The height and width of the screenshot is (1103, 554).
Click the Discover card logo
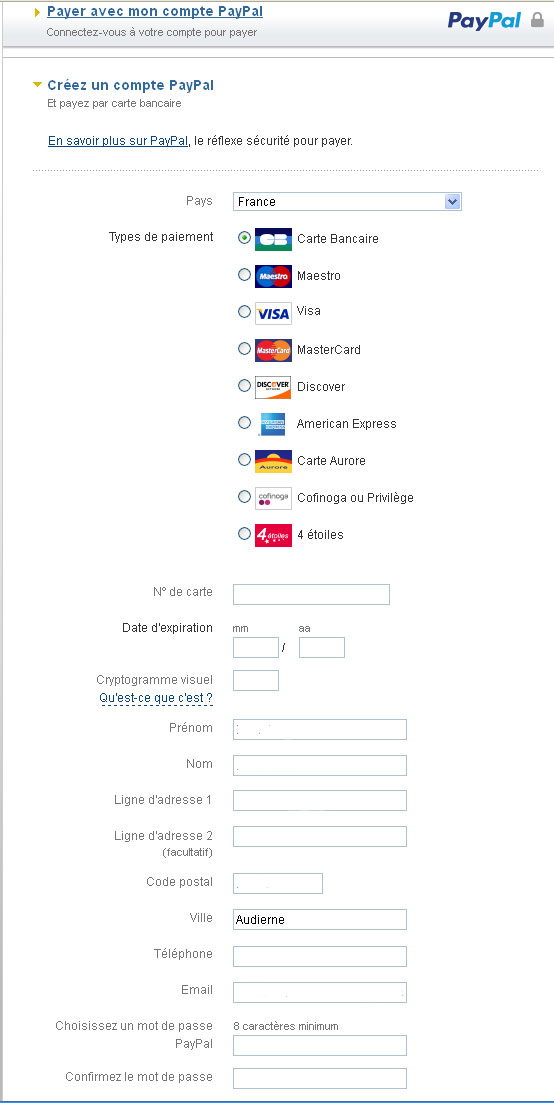tap(273, 387)
